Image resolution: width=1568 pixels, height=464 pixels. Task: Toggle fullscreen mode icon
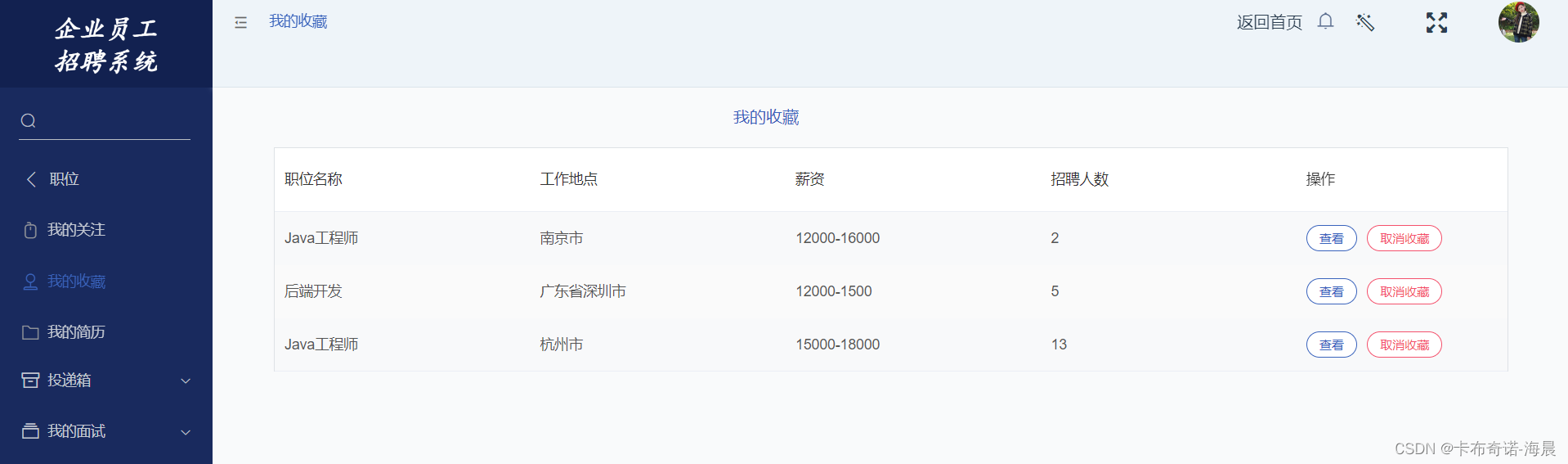(x=1436, y=22)
